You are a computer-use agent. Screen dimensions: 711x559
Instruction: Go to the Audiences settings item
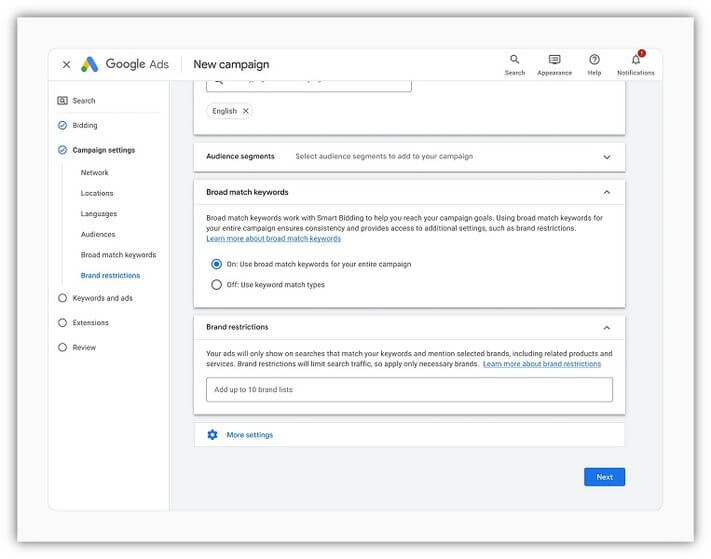tap(98, 234)
